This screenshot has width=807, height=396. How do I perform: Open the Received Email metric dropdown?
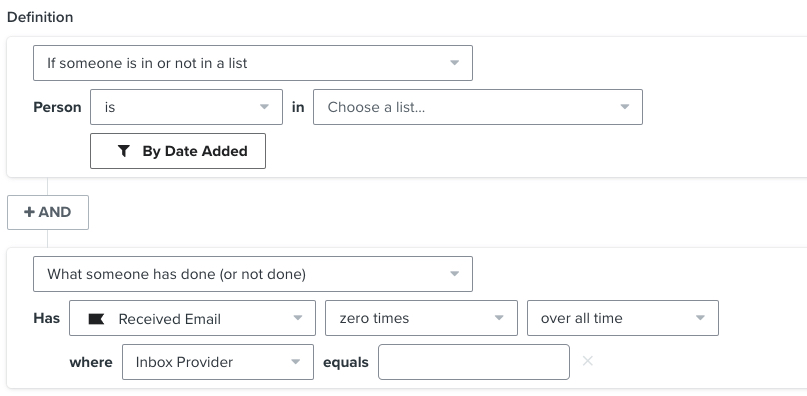[192, 318]
